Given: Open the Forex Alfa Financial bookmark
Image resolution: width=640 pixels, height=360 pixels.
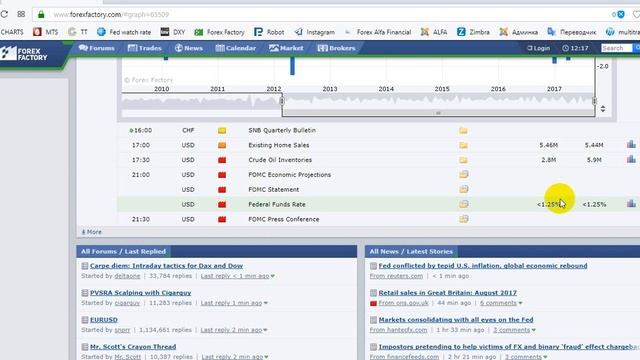Looking at the screenshot, I should click(378, 32).
